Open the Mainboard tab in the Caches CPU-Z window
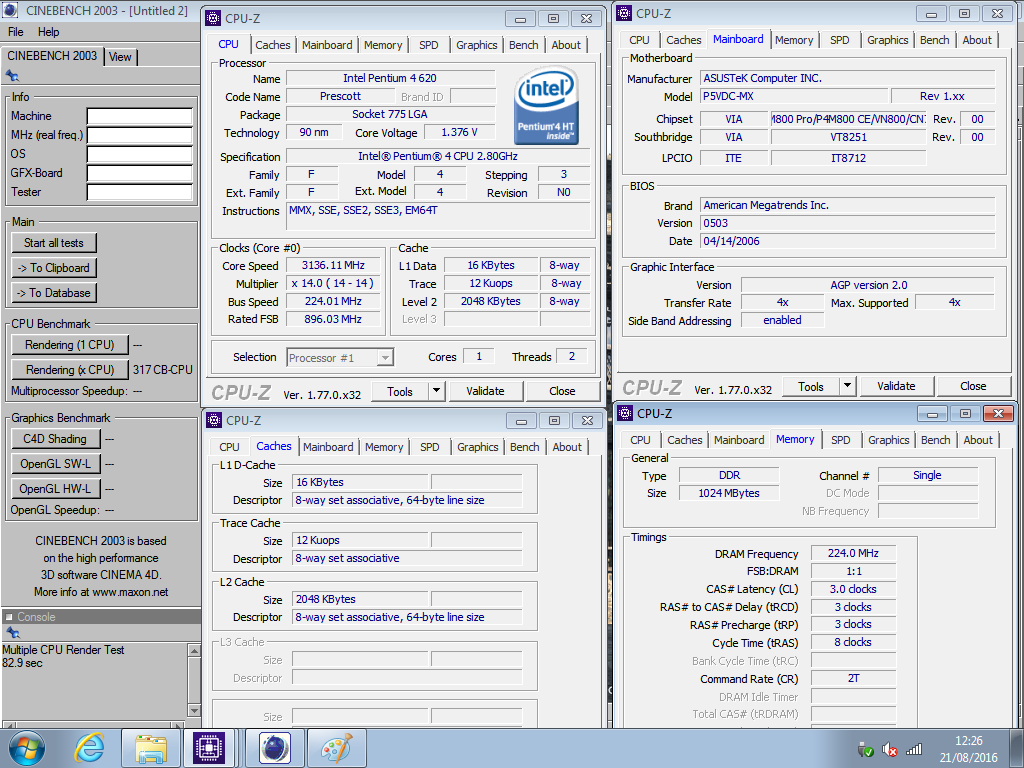 click(x=328, y=447)
